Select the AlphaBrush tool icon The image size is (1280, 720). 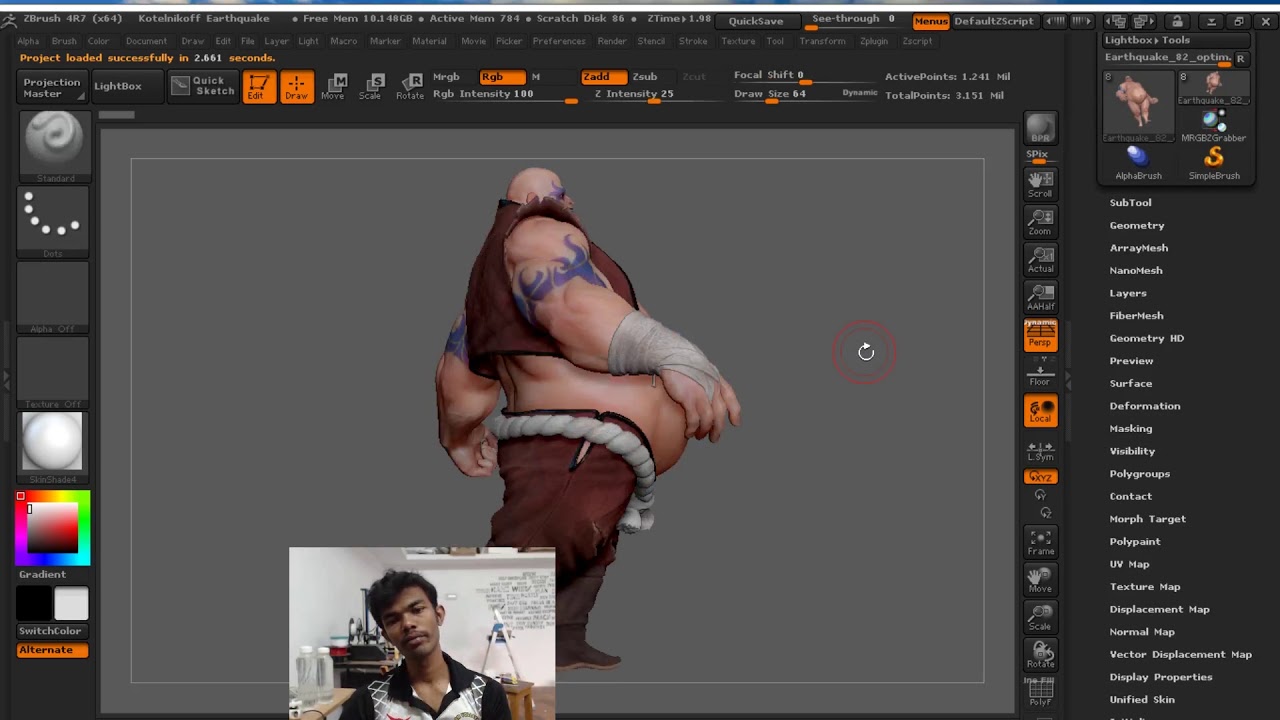click(1138, 163)
